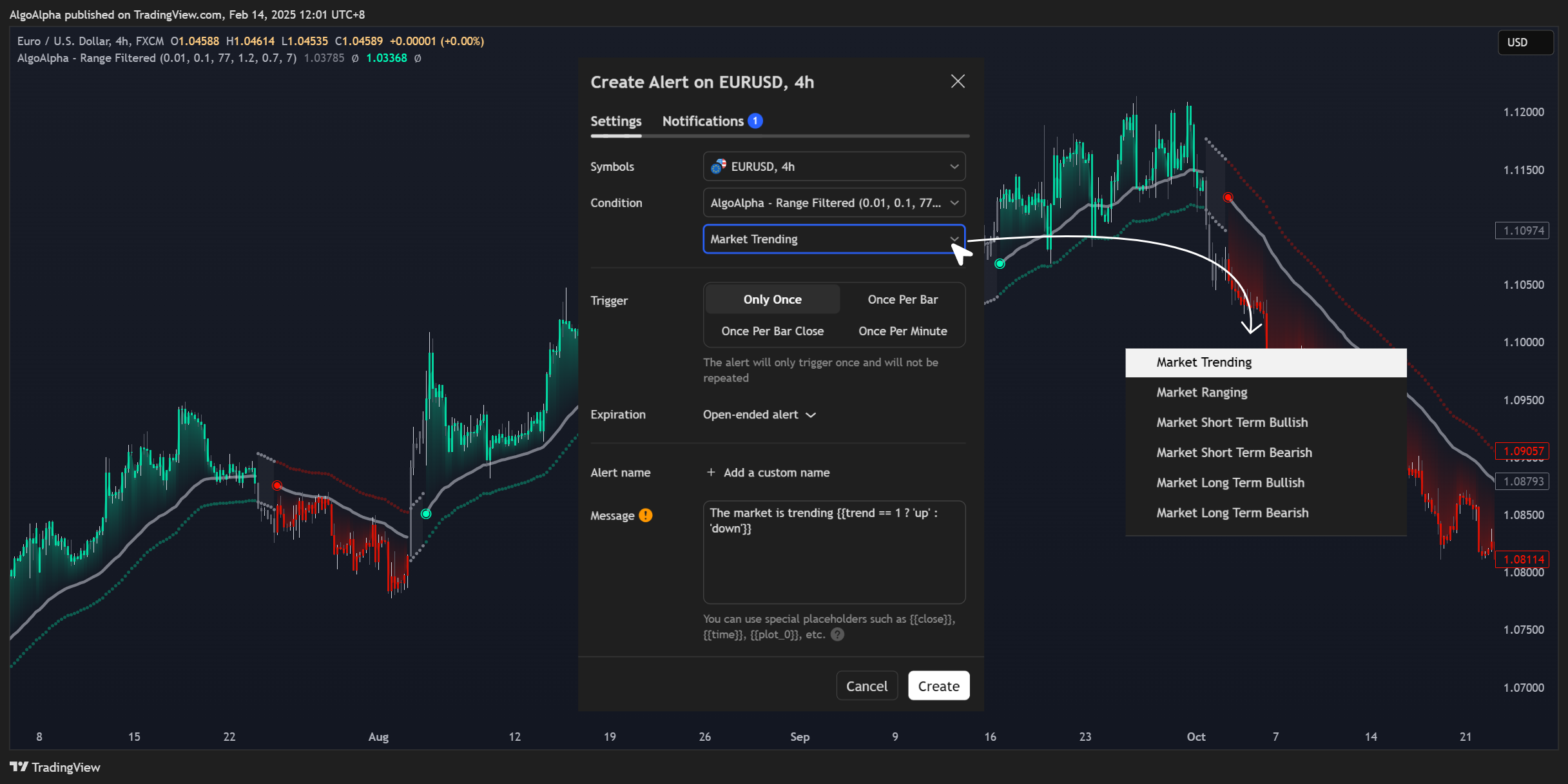This screenshot has width=1568, height=784.
Task: Click the green signal dot near Sep 16
Action: (x=1000, y=264)
